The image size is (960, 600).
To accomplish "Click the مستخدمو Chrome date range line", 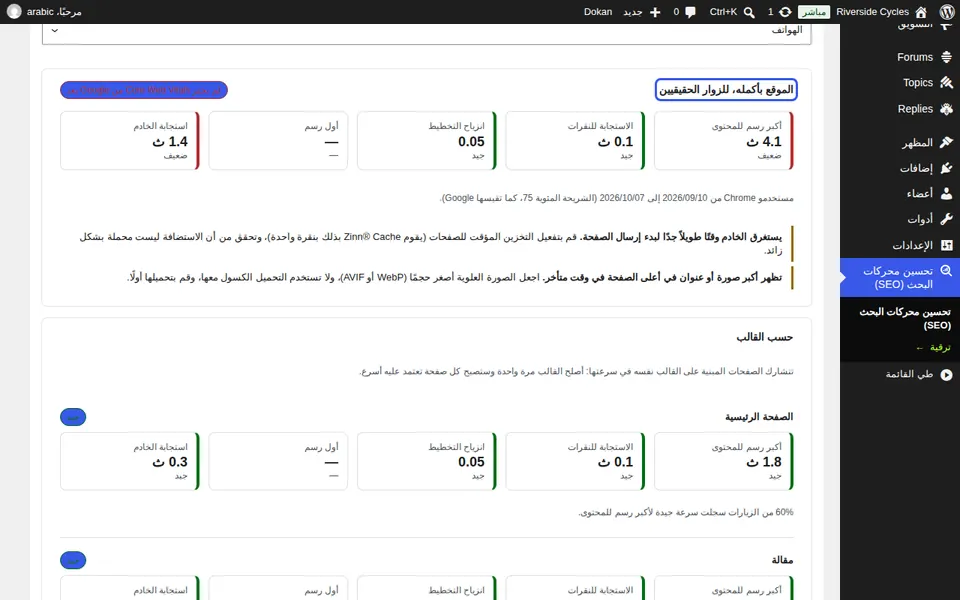I will point(617,198).
